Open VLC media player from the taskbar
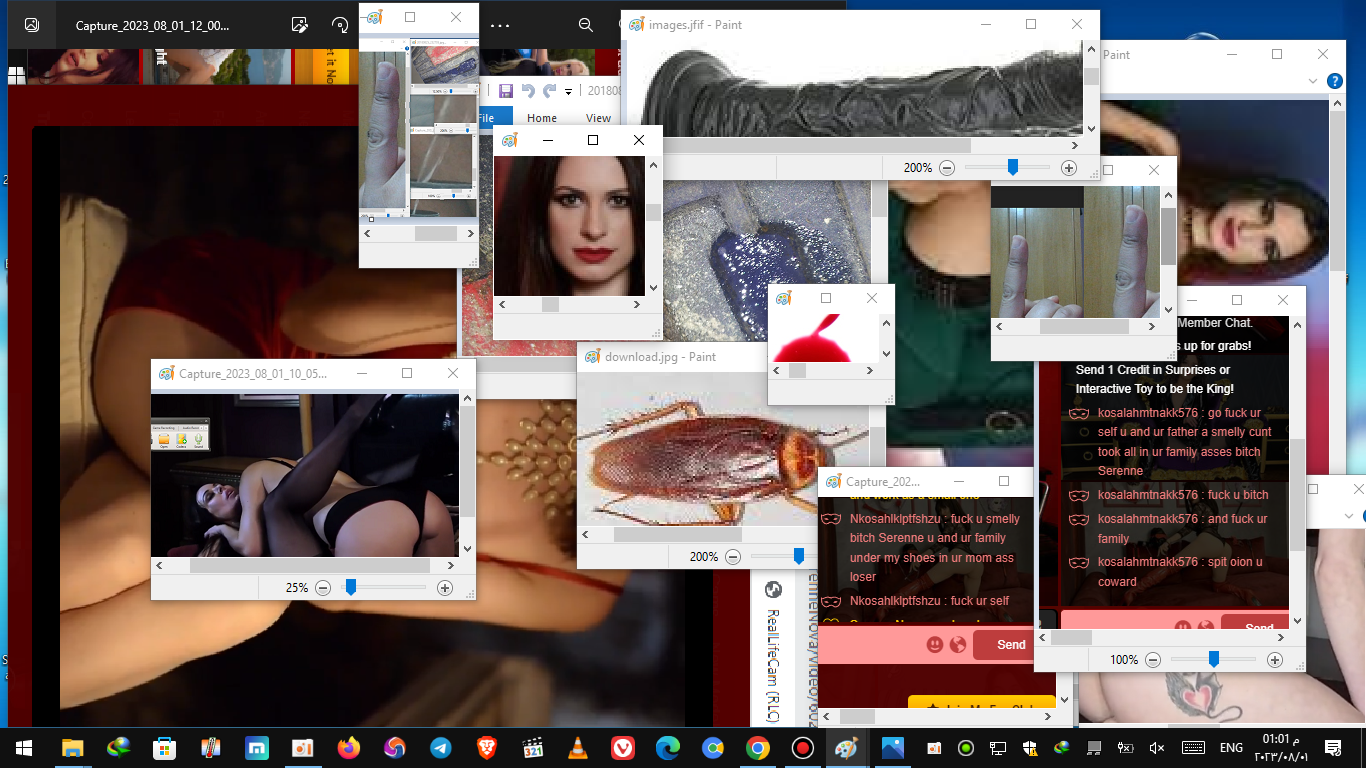This screenshot has height=768, width=1366. click(x=577, y=748)
